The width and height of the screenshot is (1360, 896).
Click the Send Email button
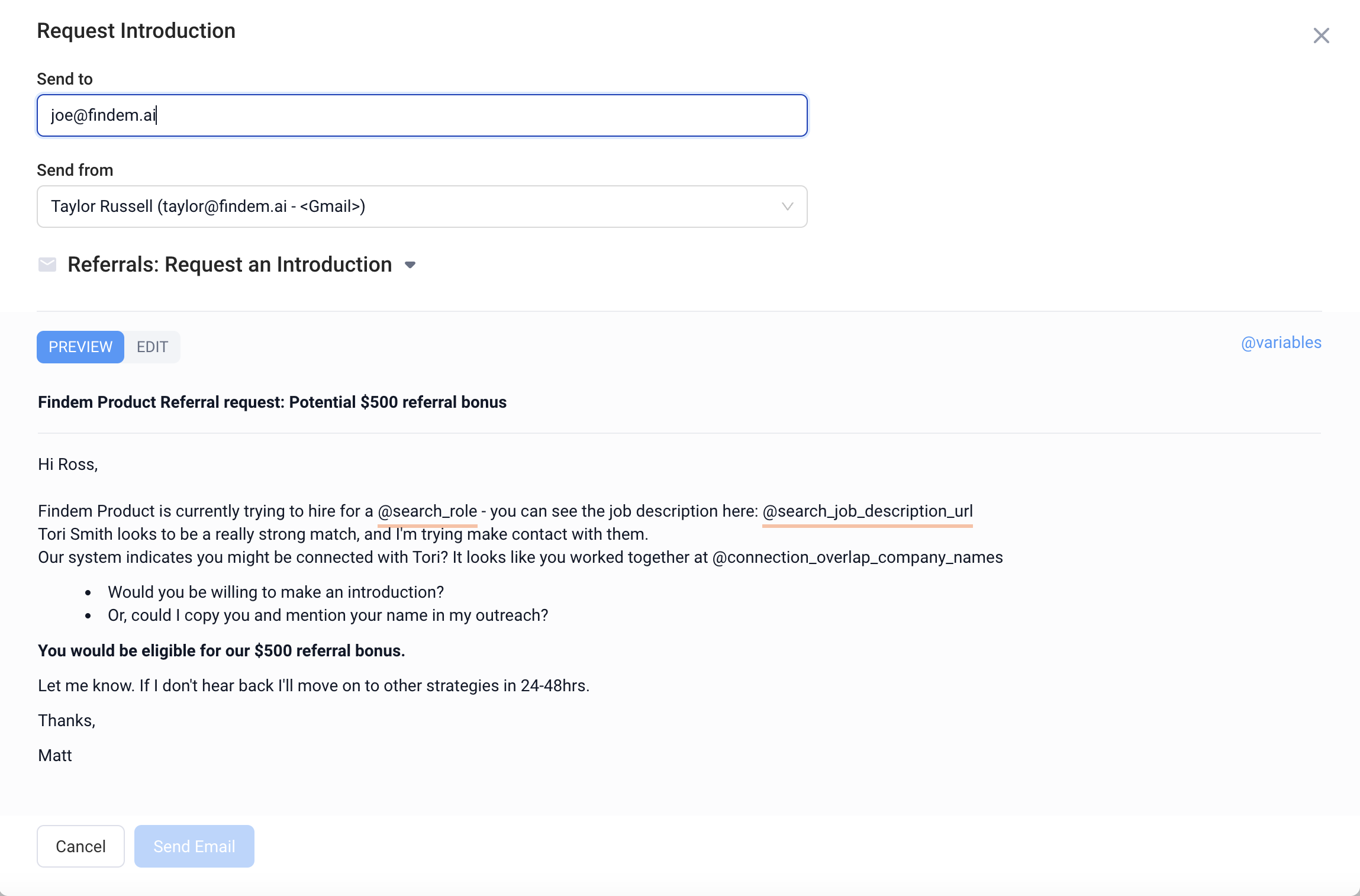(194, 846)
